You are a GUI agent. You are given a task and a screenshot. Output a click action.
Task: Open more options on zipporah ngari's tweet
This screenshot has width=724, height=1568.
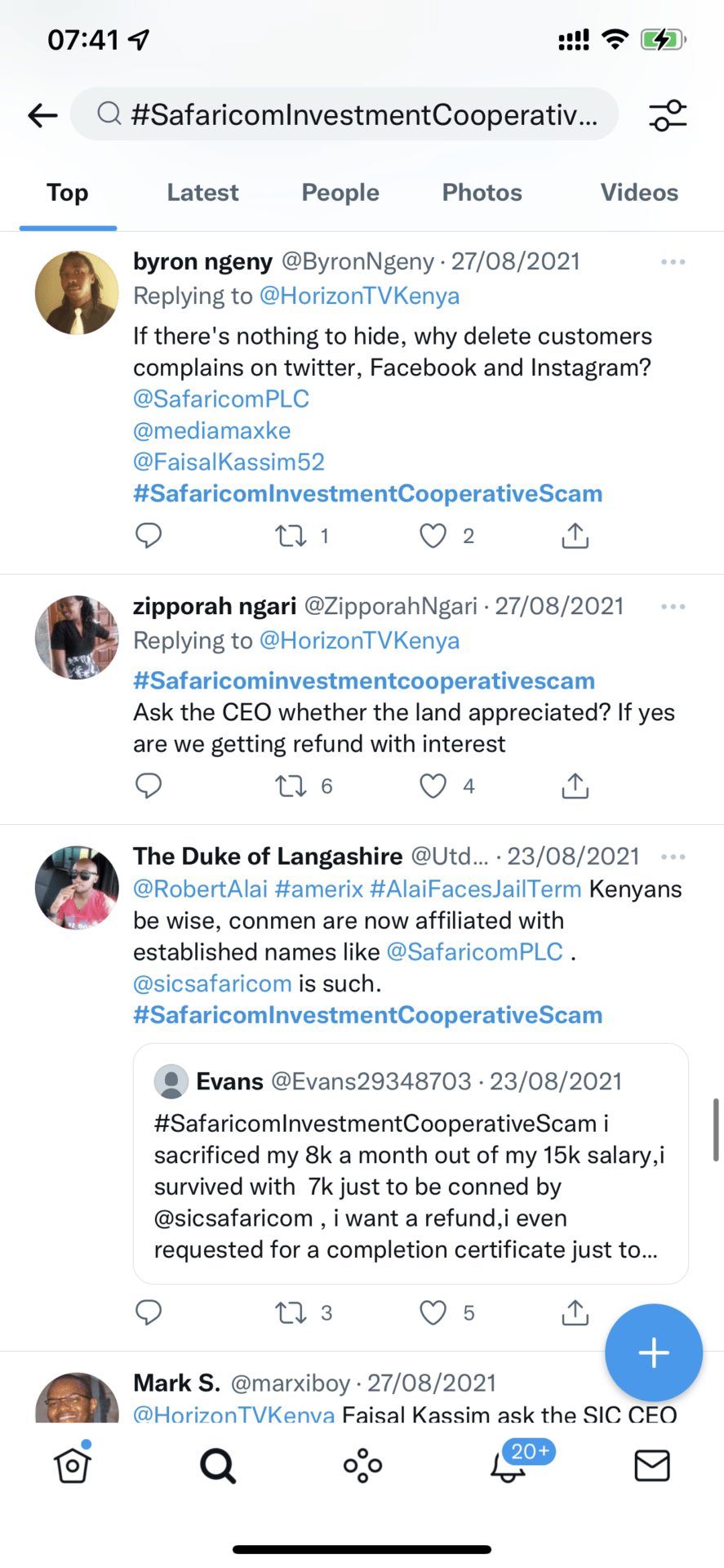[673, 607]
